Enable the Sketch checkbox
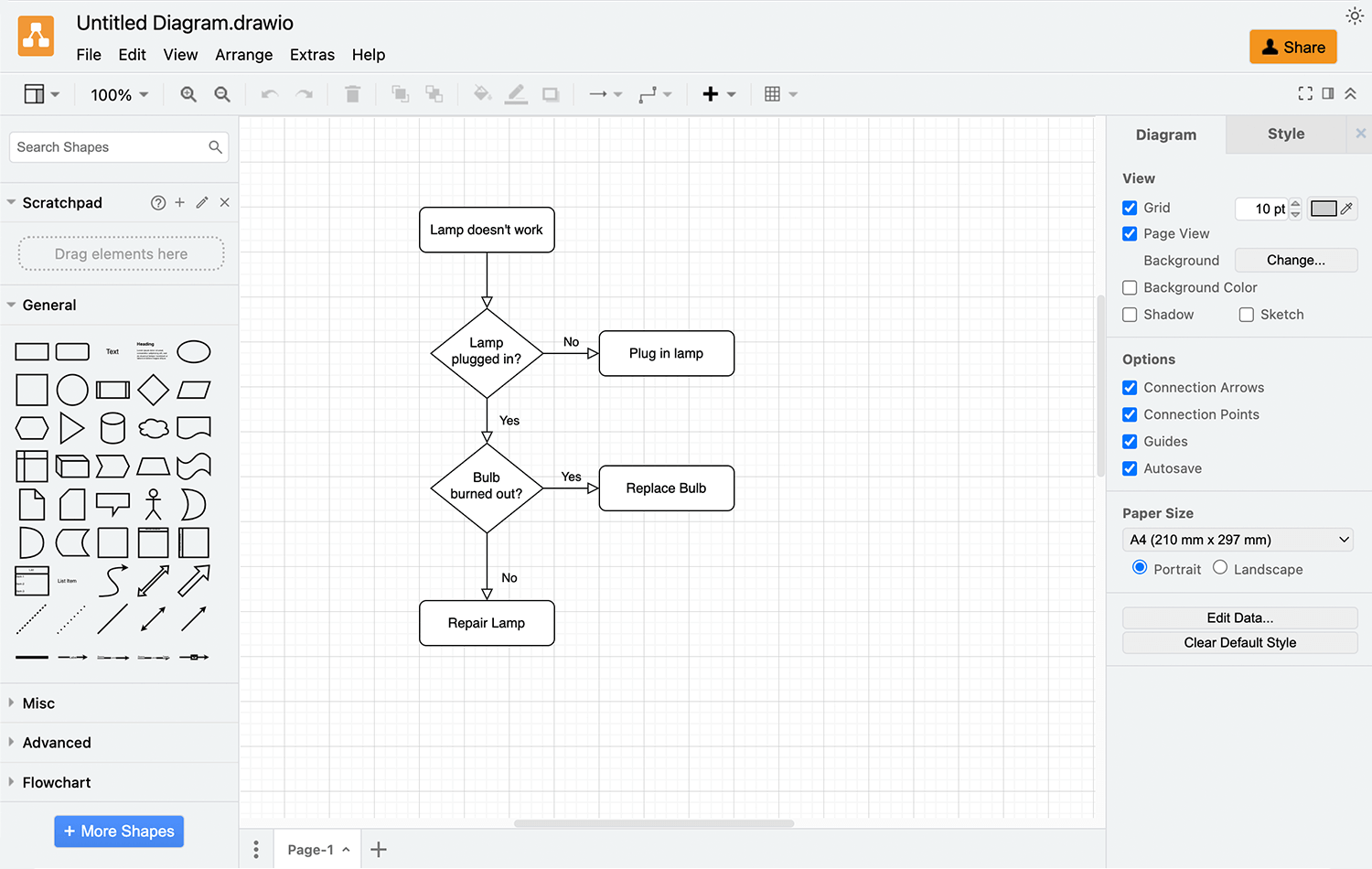Screen dimensions: 1372x869 pos(1247,315)
